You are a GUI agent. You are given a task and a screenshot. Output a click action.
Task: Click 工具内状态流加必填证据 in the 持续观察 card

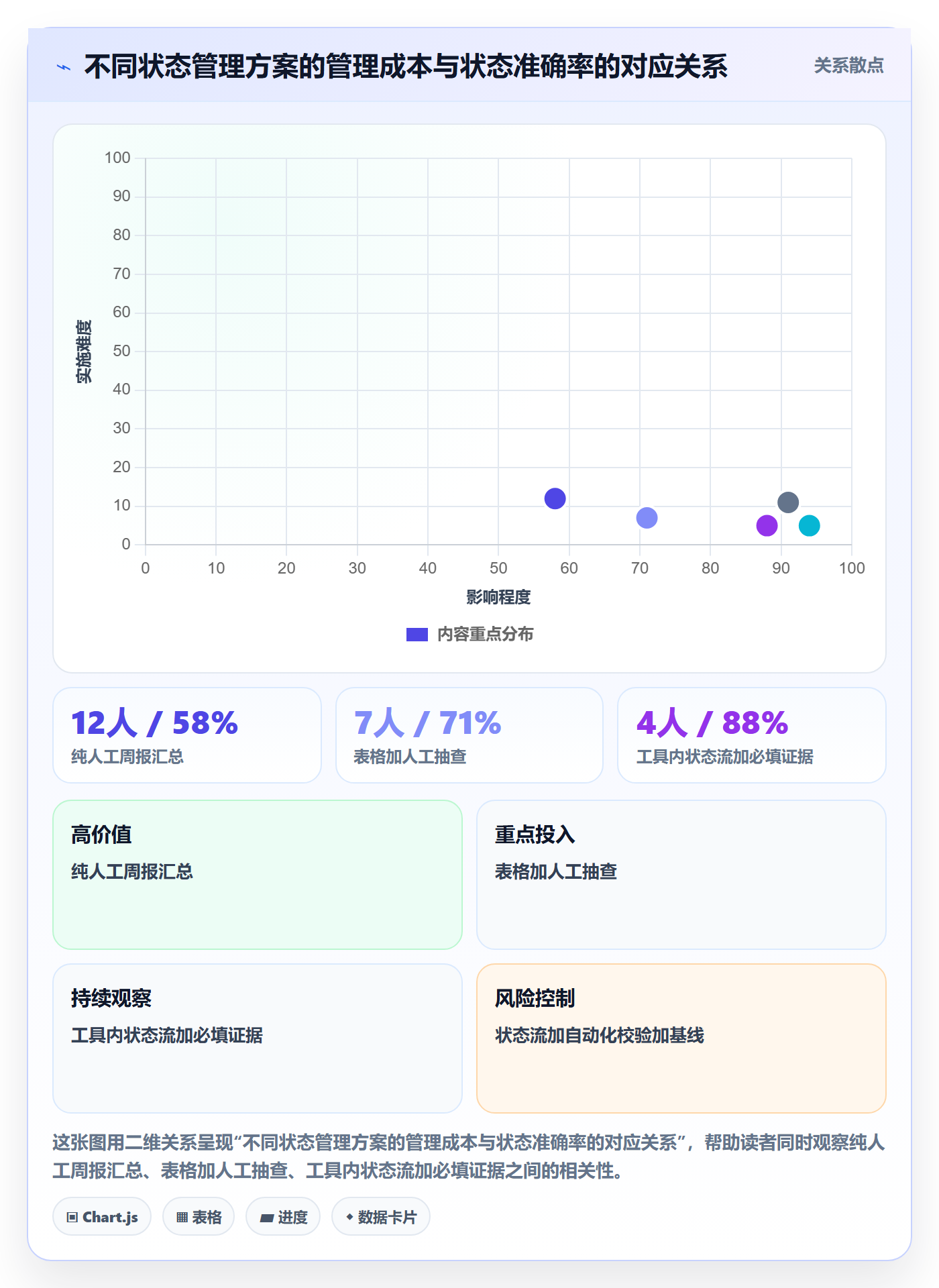167,1035
